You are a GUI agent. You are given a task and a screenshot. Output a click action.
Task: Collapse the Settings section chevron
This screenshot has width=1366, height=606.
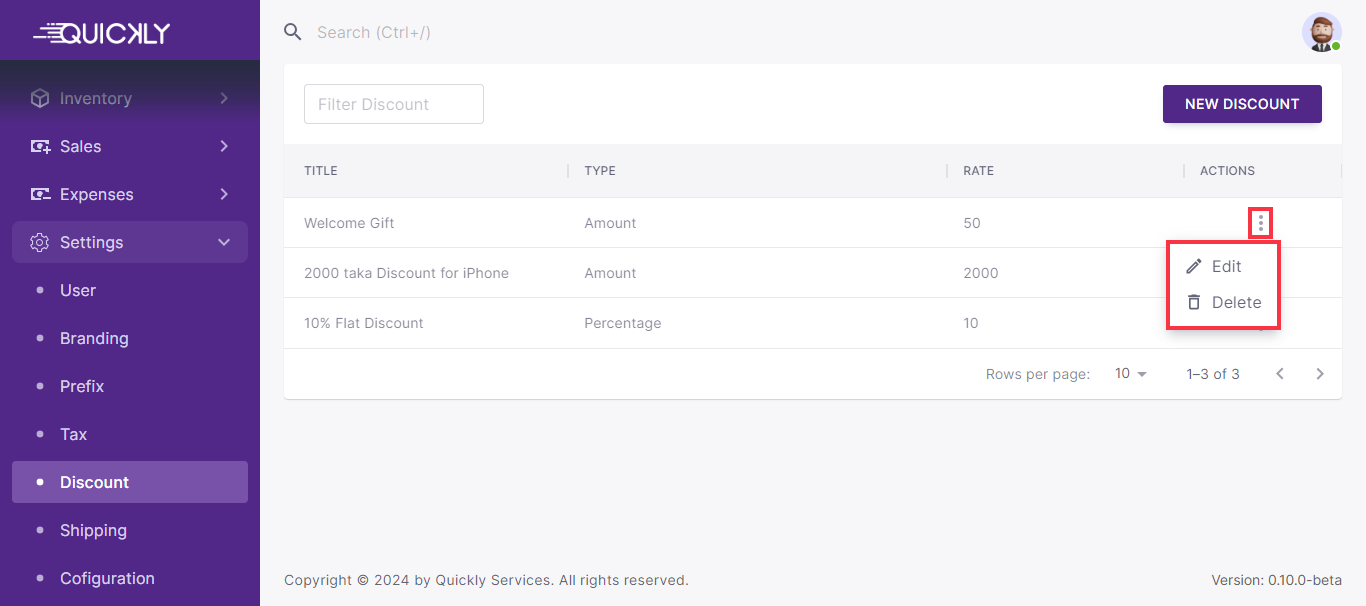[x=224, y=242]
